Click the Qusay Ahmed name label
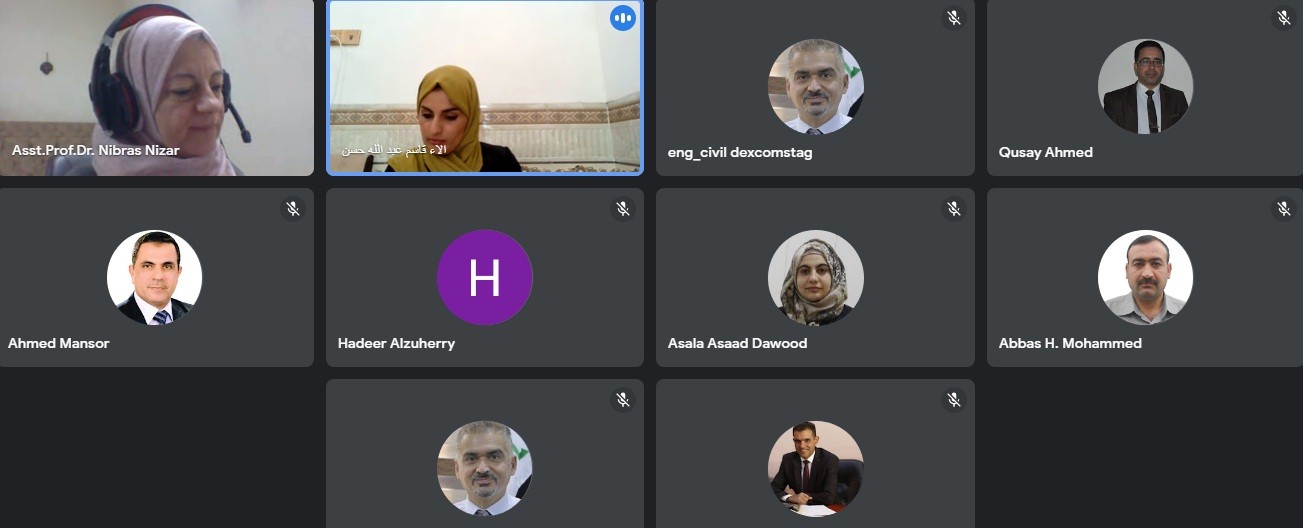 point(1045,153)
